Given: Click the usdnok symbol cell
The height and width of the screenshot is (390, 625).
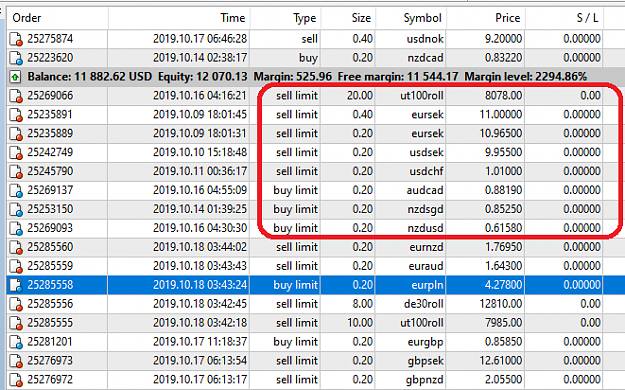Looking at the screenshot, I should tap(425, 39).
